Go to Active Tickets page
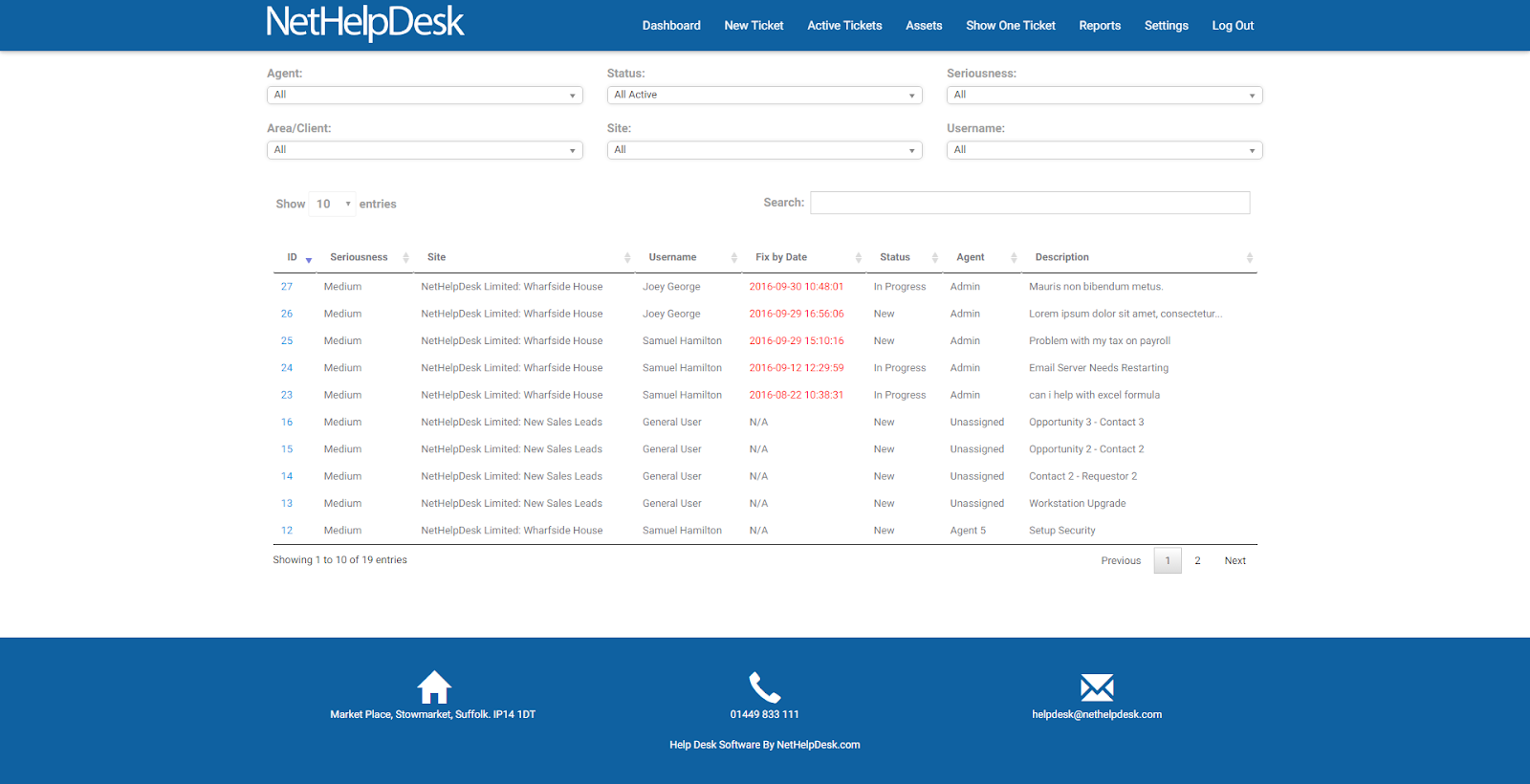The width and height of the screenshot is (1530, 784). pos(844,26)
